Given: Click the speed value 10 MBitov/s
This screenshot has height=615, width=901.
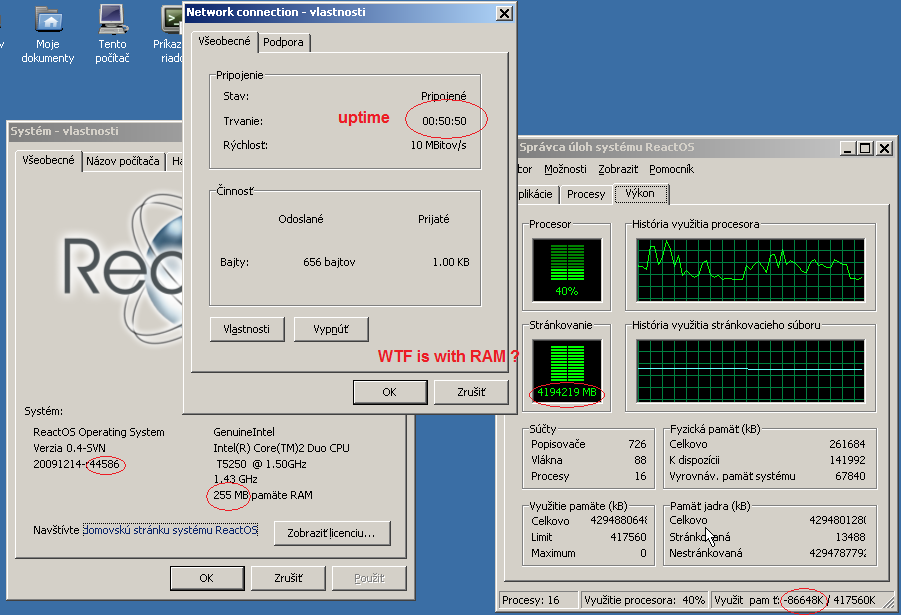Looking at the screenshot, I should (x=438, y=145).
